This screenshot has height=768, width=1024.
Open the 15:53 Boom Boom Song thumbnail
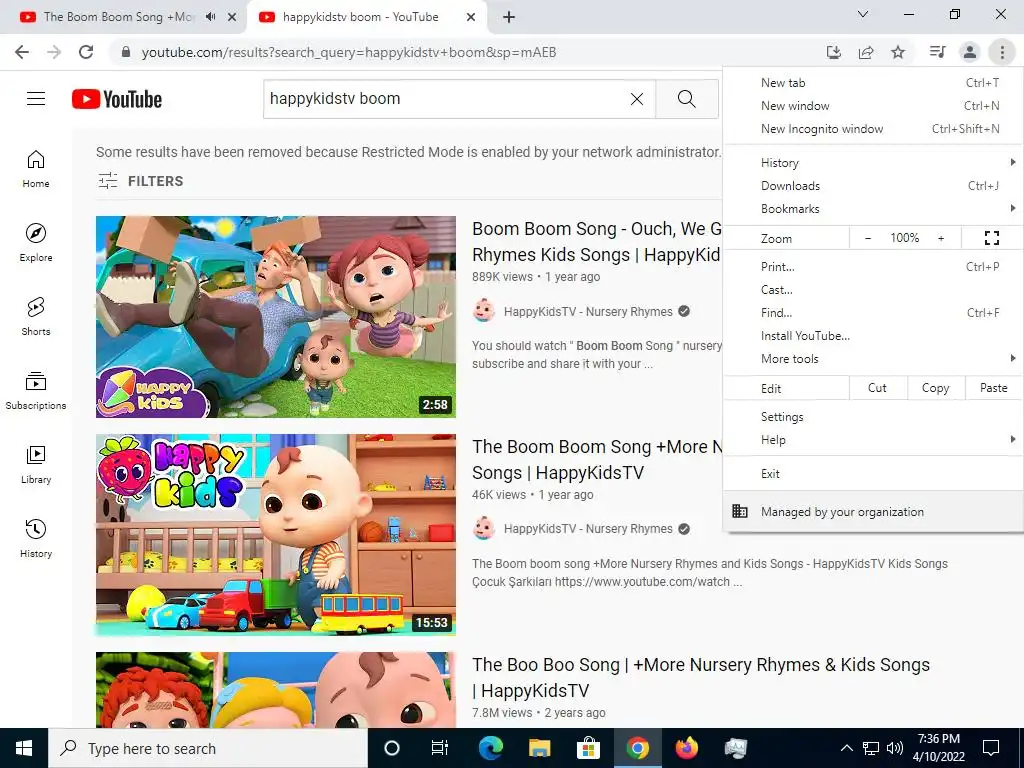(276, 535)
